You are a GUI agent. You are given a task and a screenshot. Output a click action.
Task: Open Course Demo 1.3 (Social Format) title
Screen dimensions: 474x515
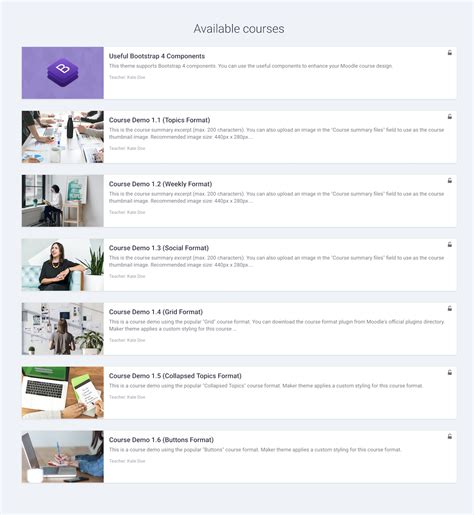click(159, 248)
